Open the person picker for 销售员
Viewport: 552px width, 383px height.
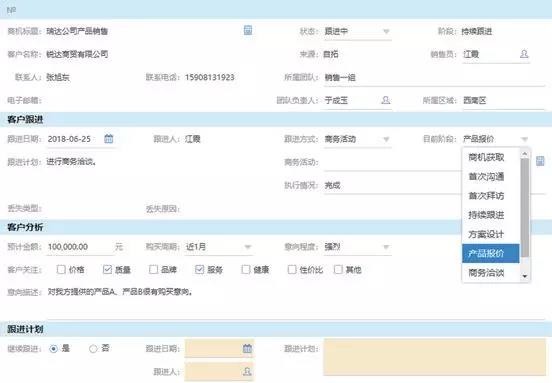pos(524,54)
